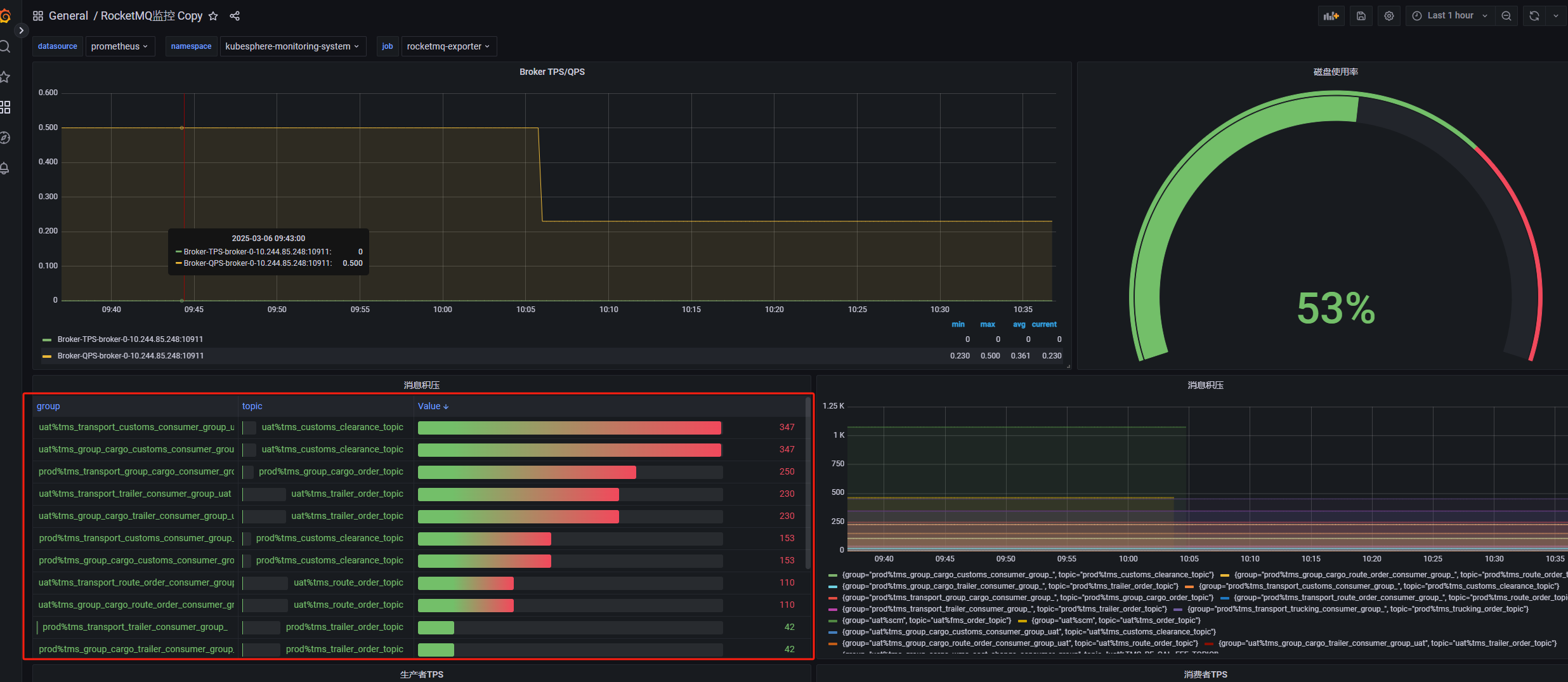Click the Grafana logo home icon

5,16
